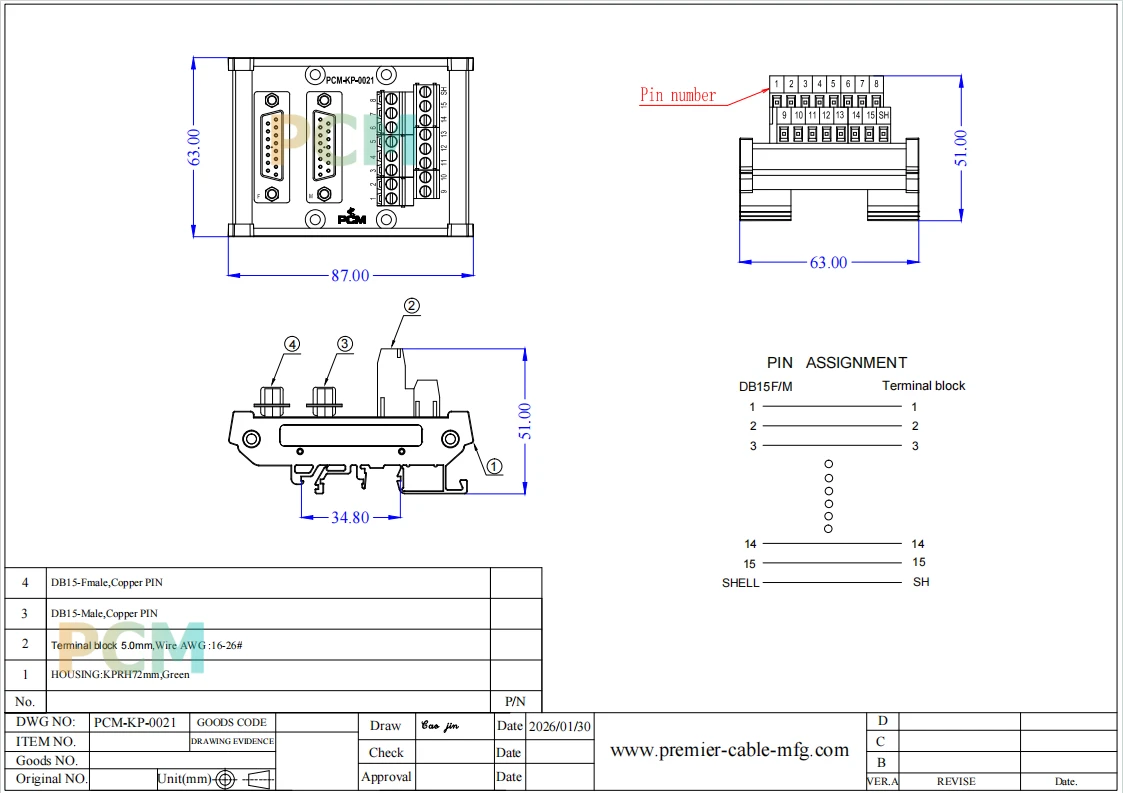Image resolution: width=1123 pixels, height=793 pixels.
Task: Click the PCM watermark in the parts table
Action: 131,648
